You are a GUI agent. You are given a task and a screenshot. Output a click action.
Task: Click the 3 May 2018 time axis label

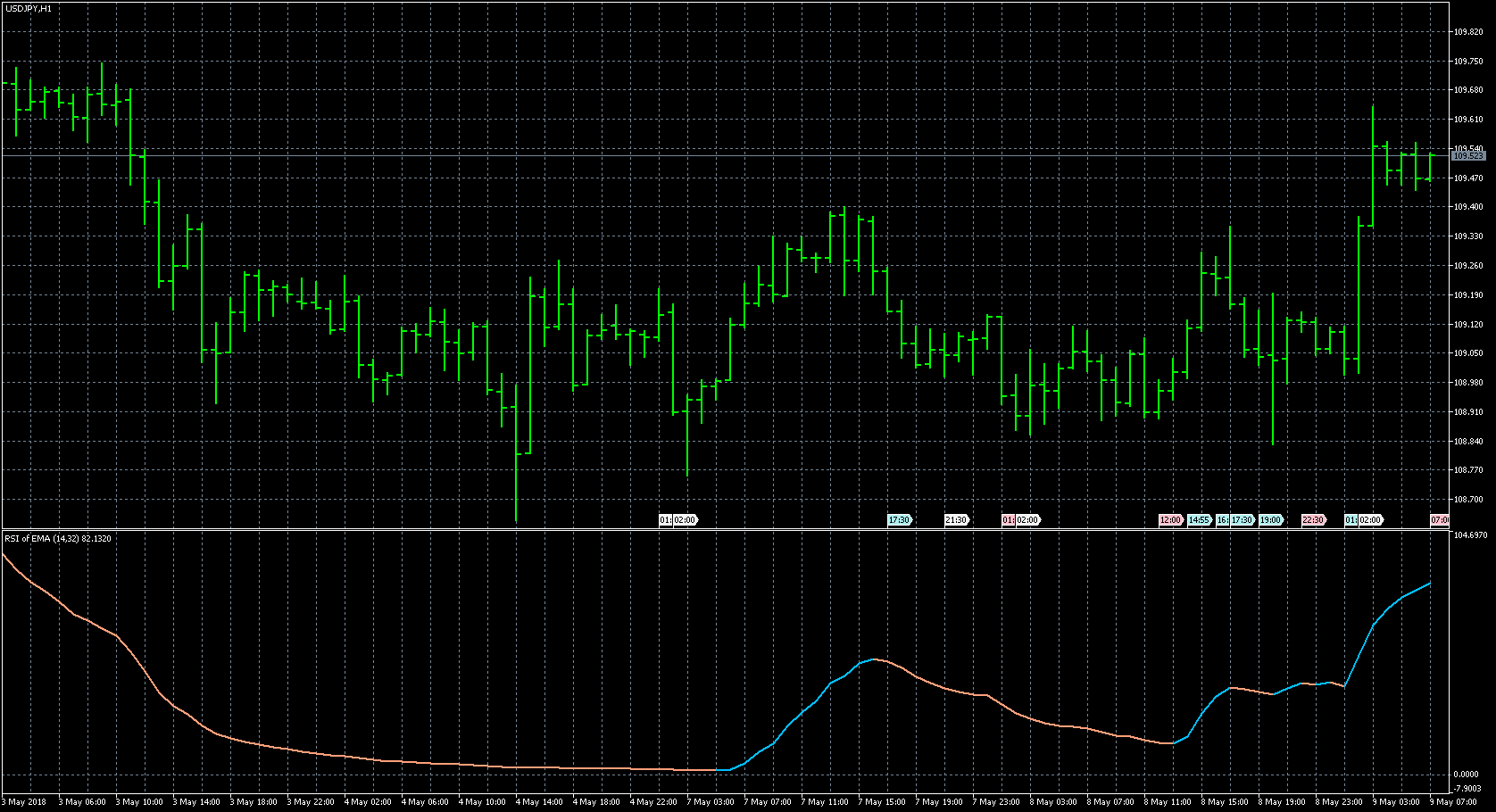24,802
